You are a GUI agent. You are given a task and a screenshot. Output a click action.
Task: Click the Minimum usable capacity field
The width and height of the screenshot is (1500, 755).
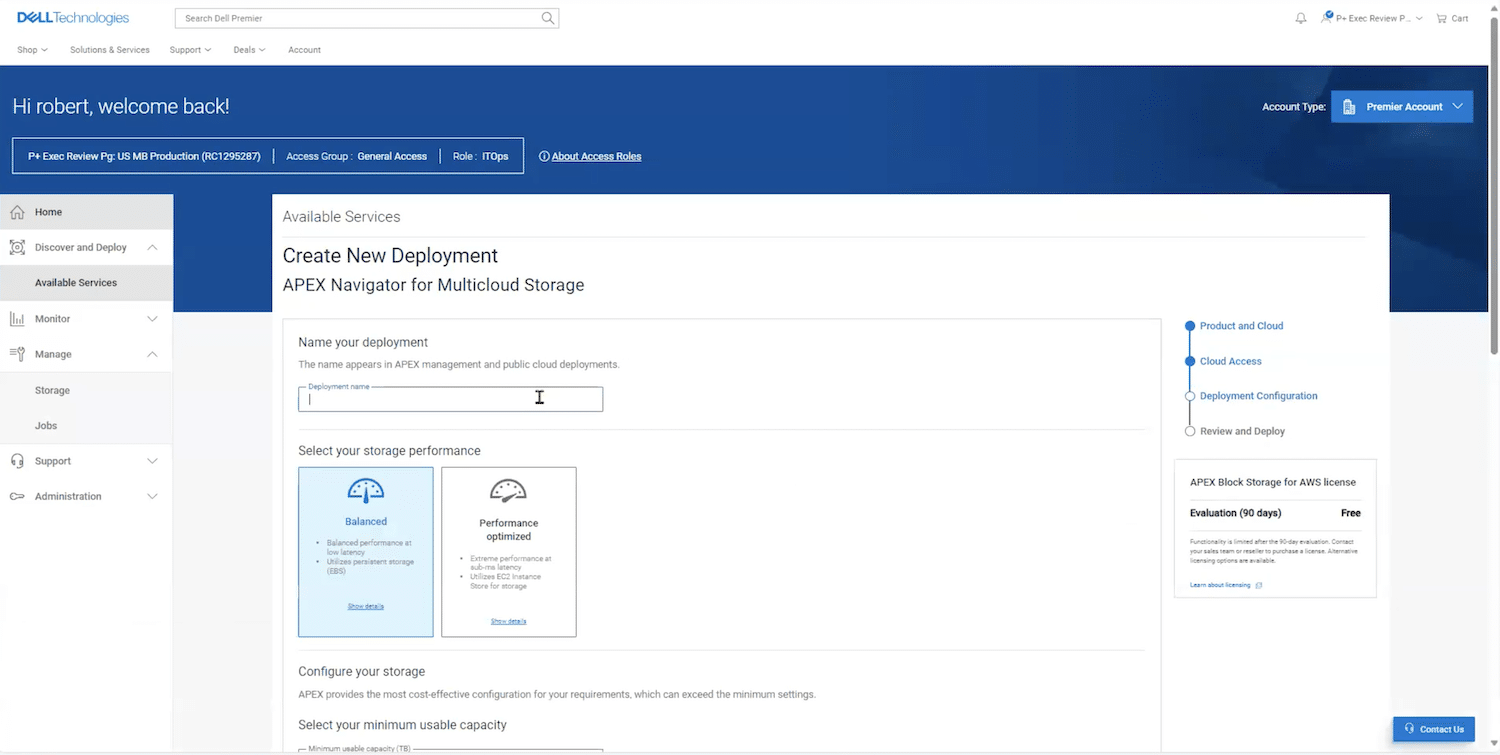450,750
